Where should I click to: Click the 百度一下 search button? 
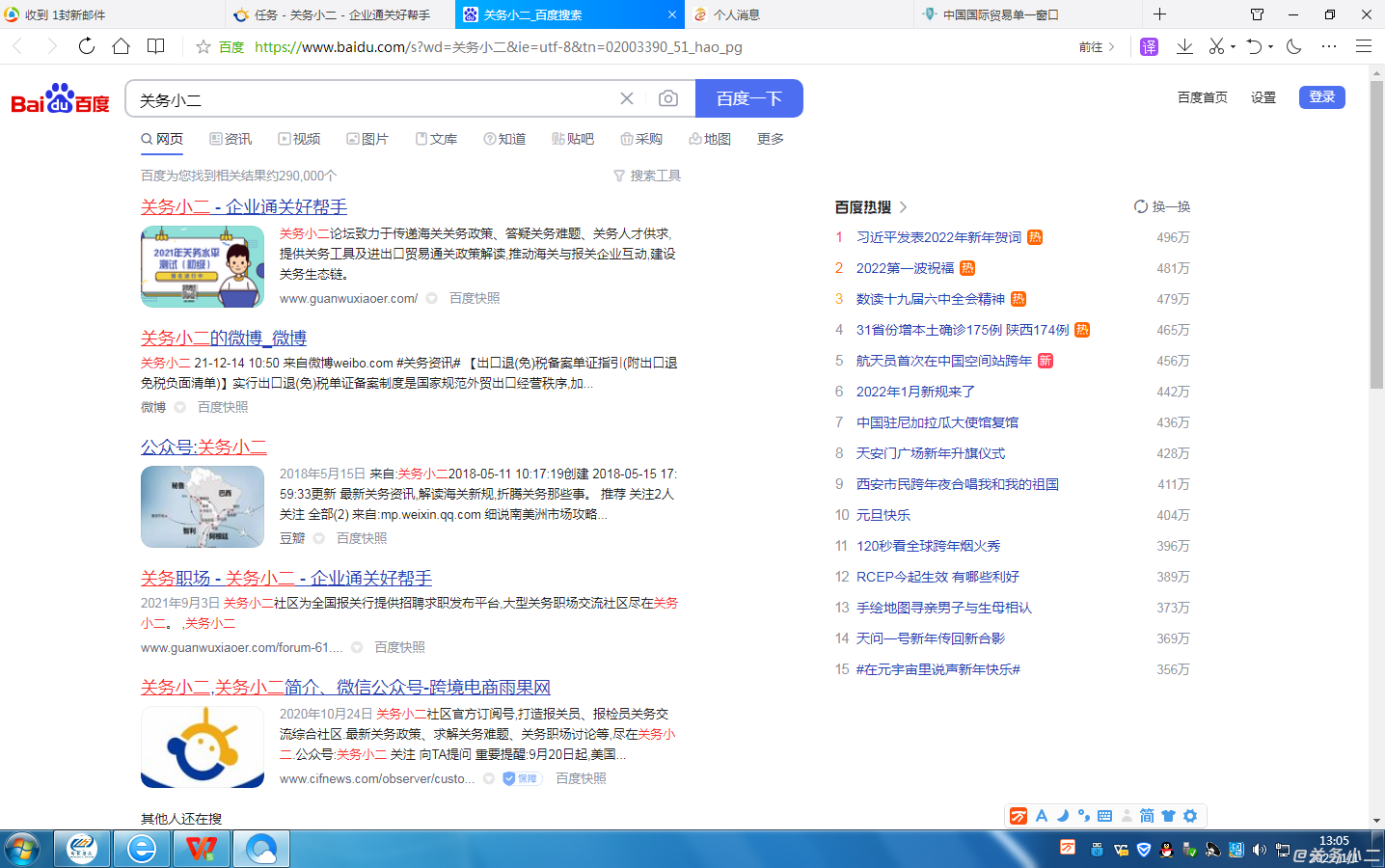click(x=748, y=98)
